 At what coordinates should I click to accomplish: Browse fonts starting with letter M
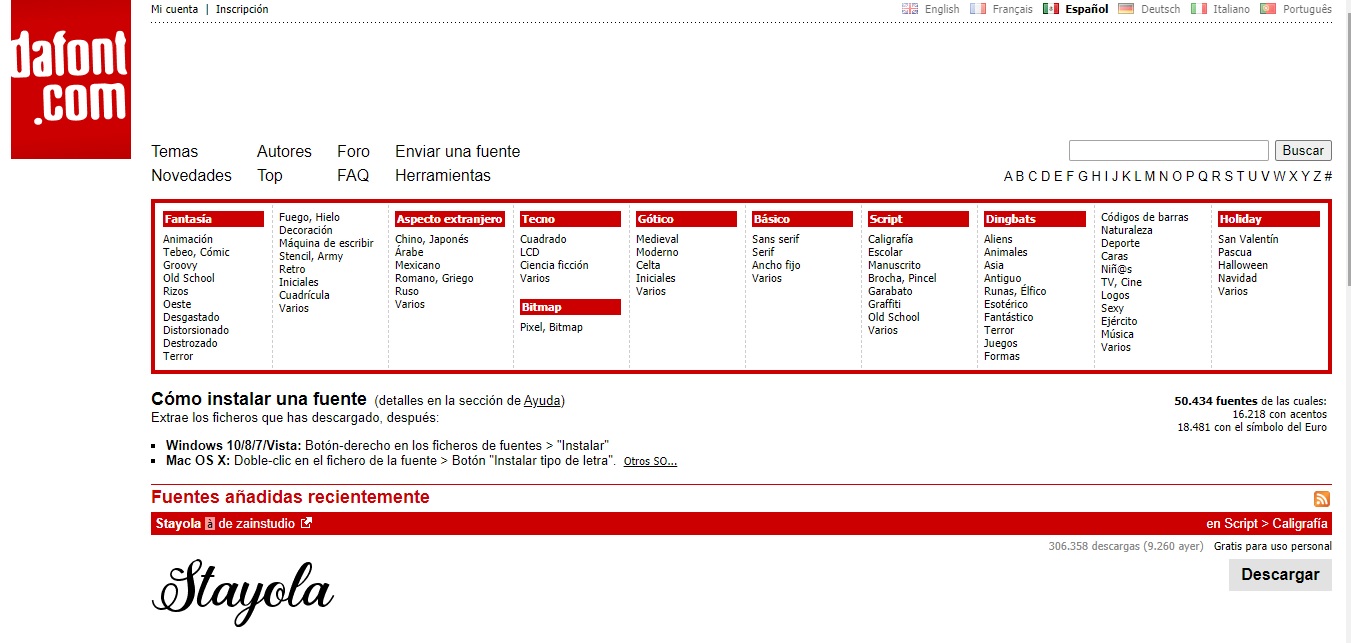pyautogui.click(x=1150, y=177)
